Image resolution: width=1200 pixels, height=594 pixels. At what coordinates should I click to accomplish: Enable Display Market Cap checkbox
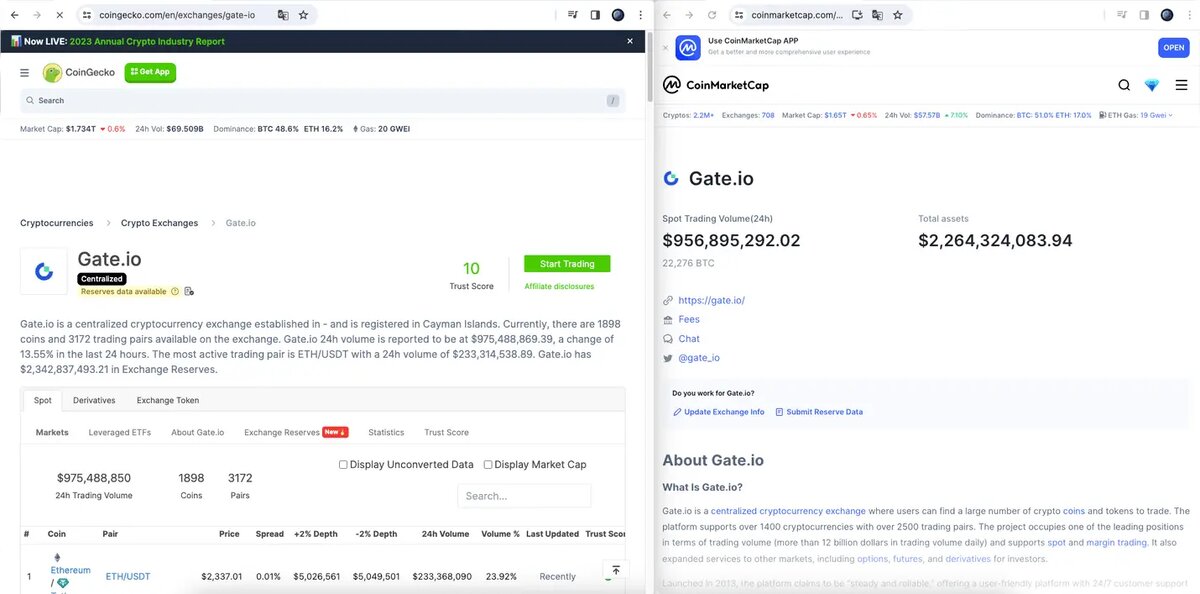[x=488, y=464]
